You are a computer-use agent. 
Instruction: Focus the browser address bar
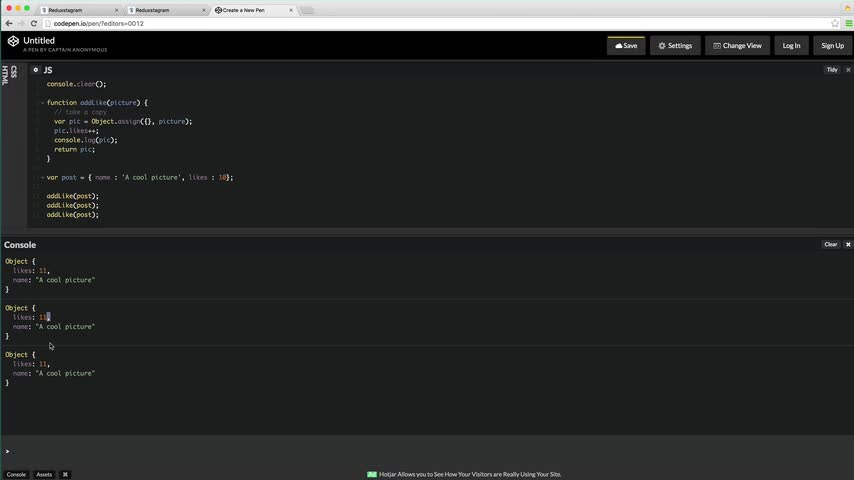click(436, 23)
